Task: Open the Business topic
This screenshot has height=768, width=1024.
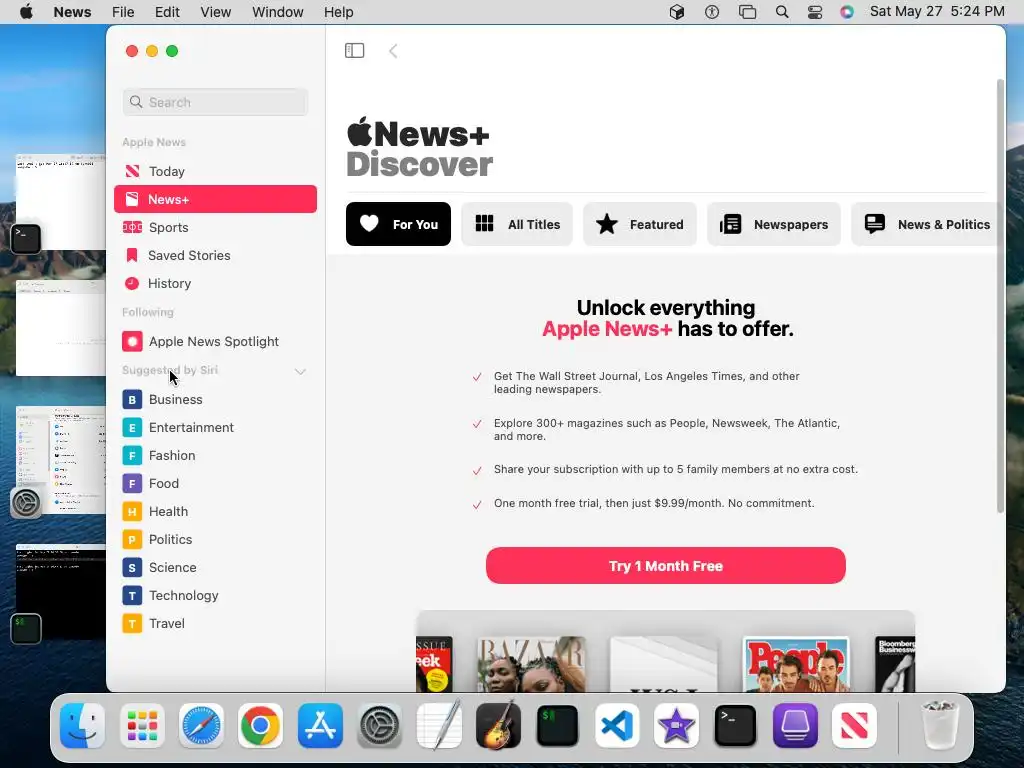Action: click(216, 399)
